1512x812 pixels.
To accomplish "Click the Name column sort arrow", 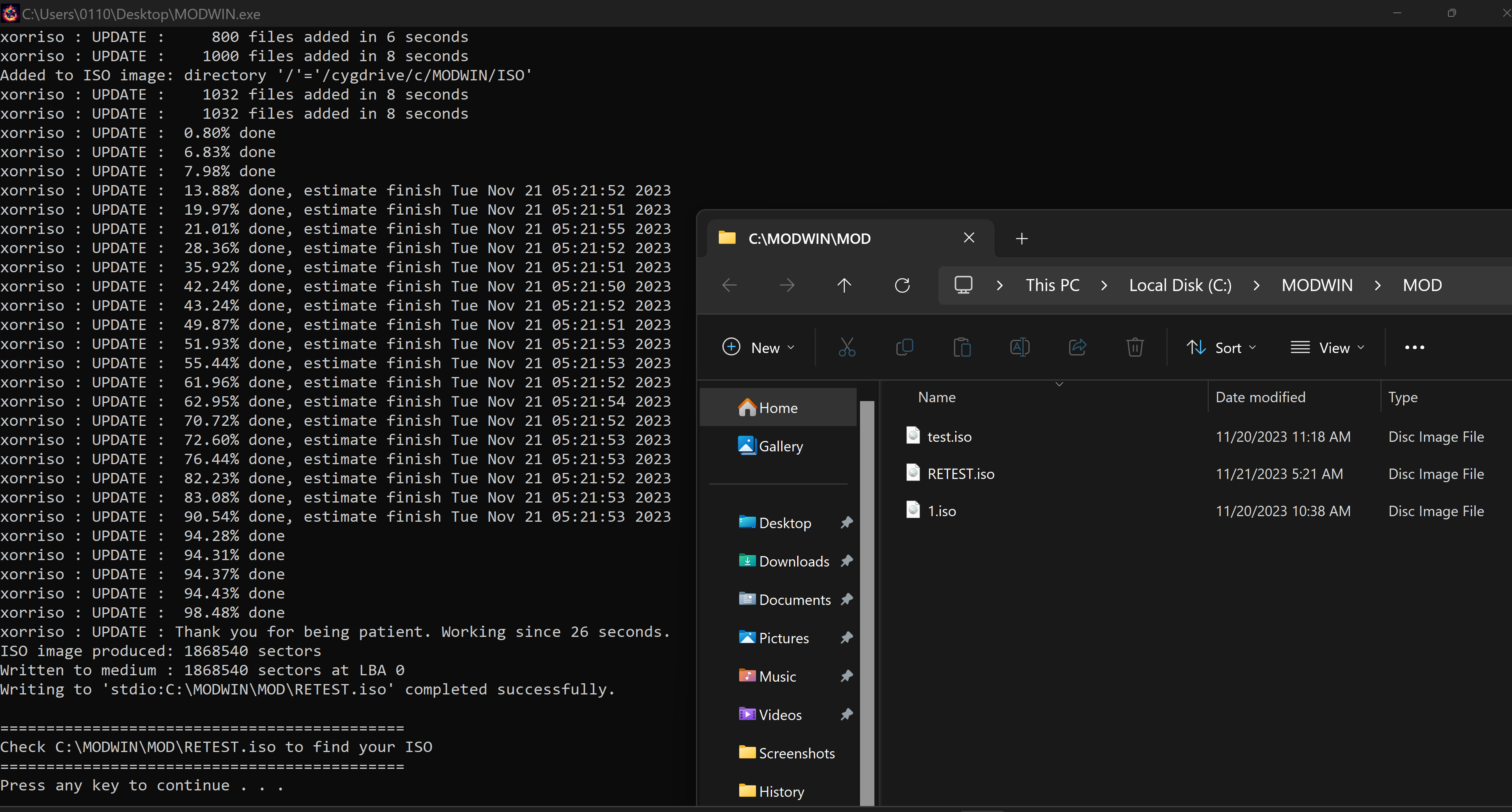I will 1060,384.
